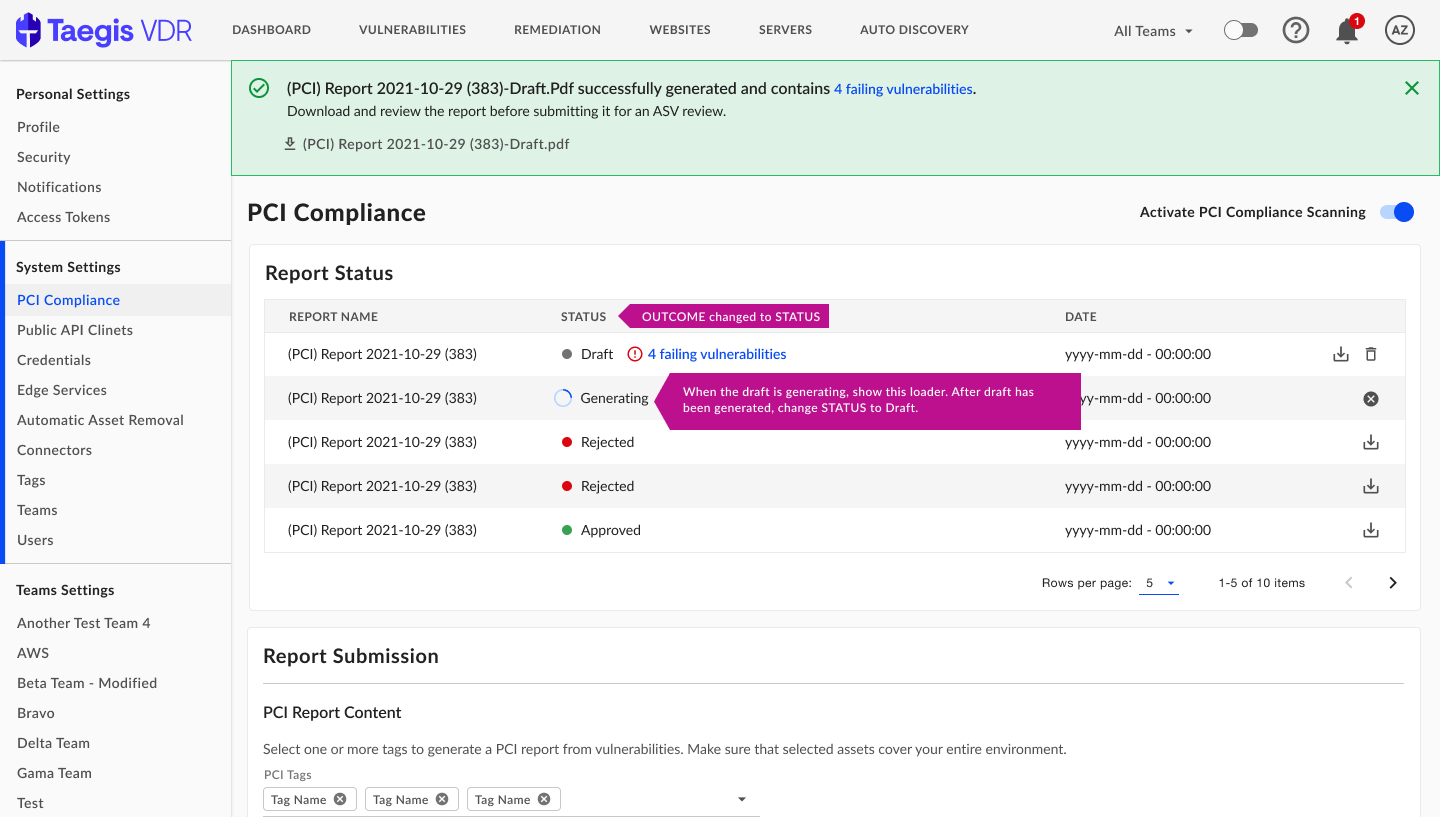Select the Bravo team
1440x817 pixels.
click(36, 713)
